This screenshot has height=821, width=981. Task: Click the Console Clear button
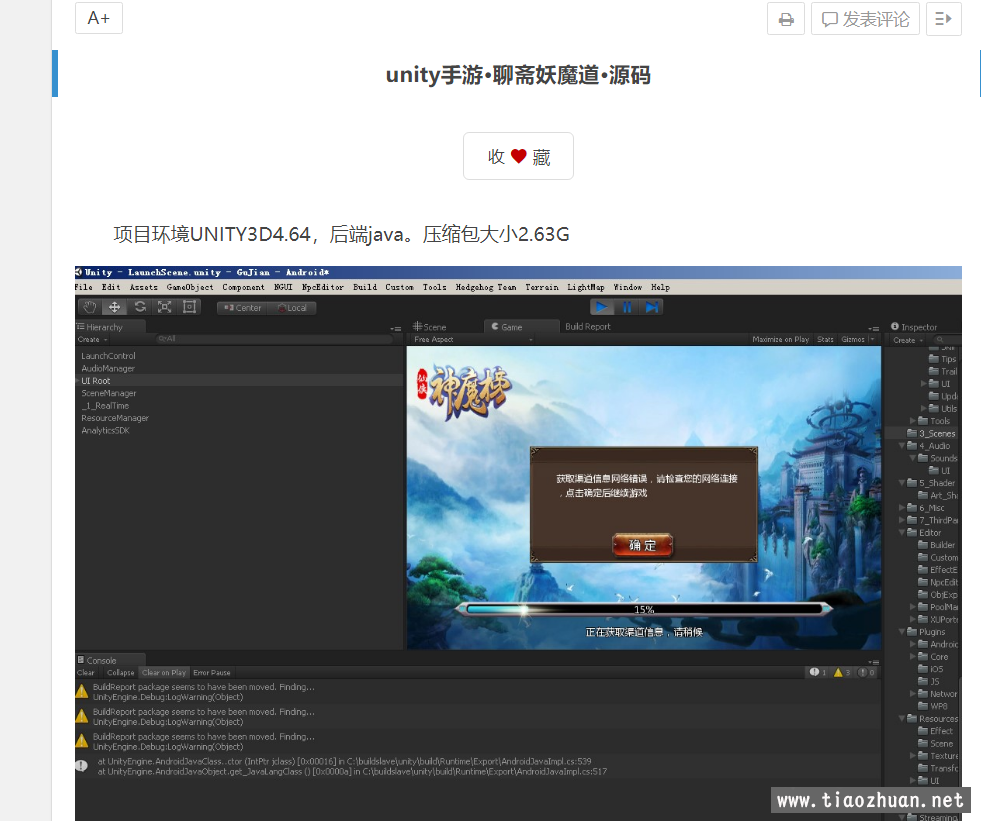click(86, 673)
